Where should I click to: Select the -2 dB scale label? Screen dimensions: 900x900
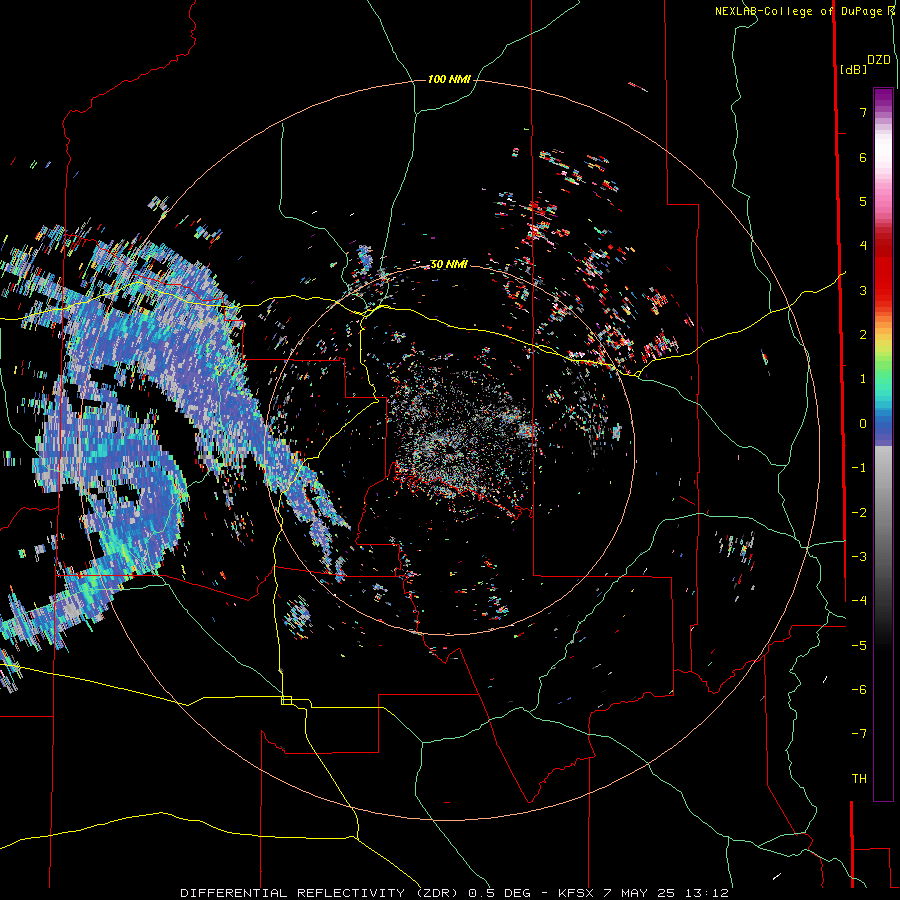tap(859, 513)
